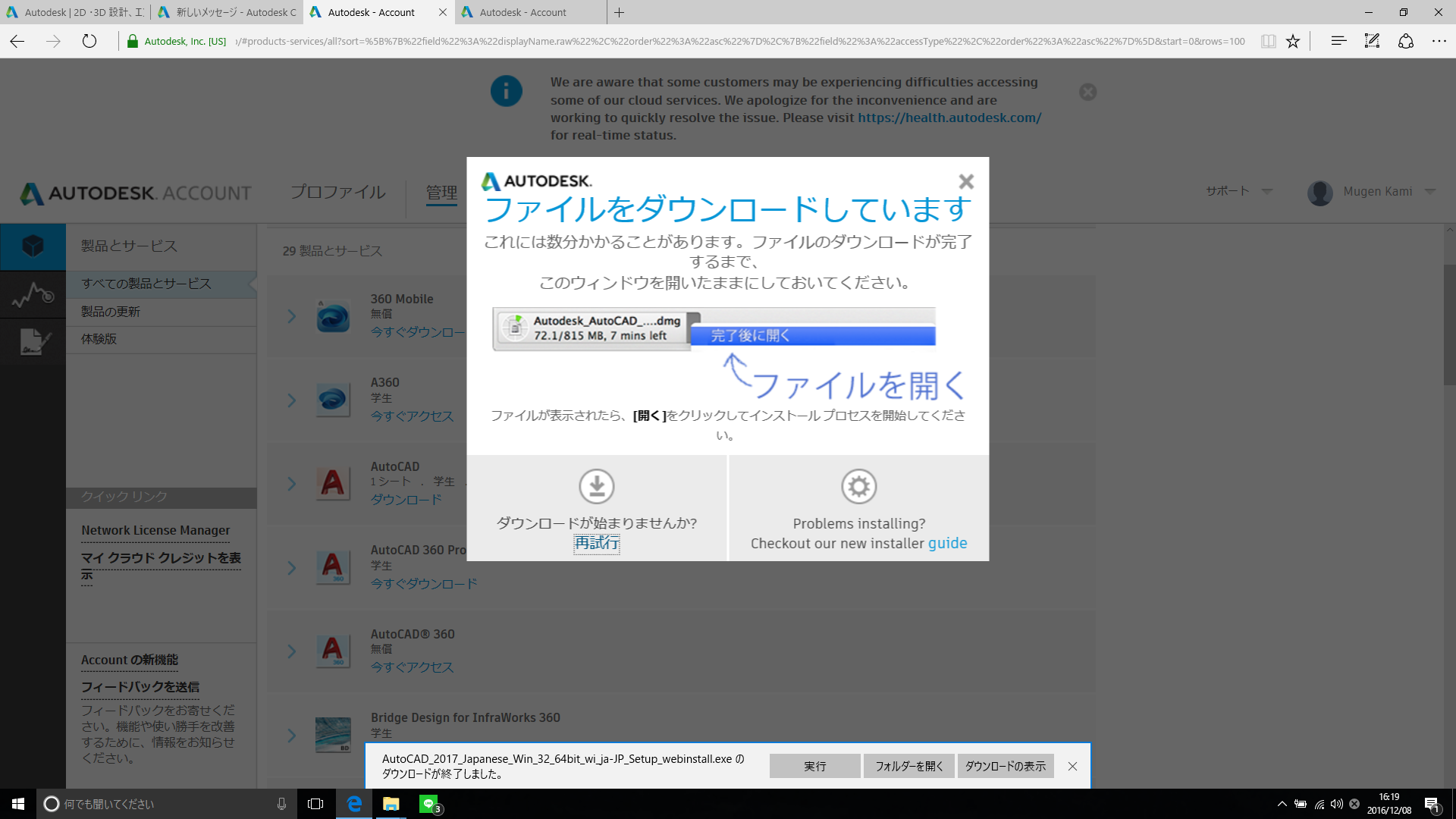Expand the A360 row chevron
This screenshot has width=1456, height=819.
coord(291,400)
